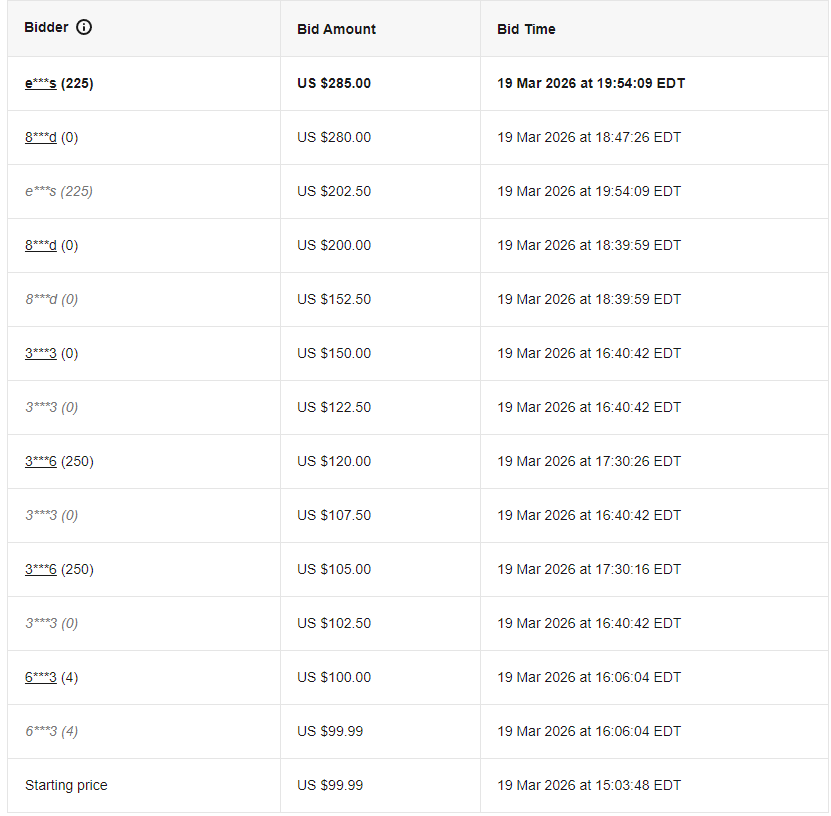Click bid time 16:40:42 in $102.50 row

(x=589, y=624)
